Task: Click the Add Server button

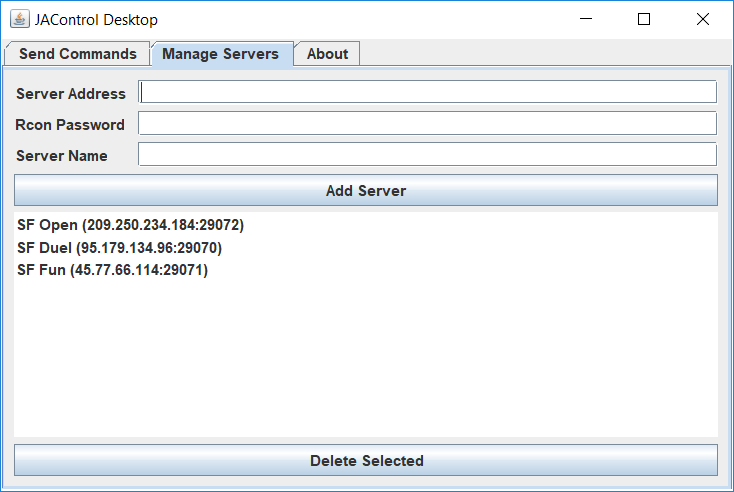Action: coord(366,190)
